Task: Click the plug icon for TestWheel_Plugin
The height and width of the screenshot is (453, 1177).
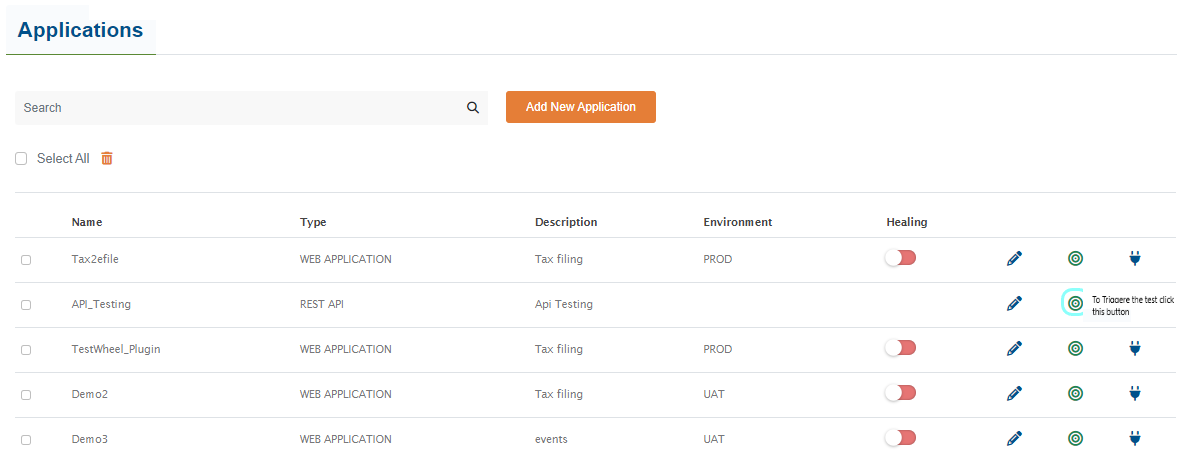Action: point(1134,348)
